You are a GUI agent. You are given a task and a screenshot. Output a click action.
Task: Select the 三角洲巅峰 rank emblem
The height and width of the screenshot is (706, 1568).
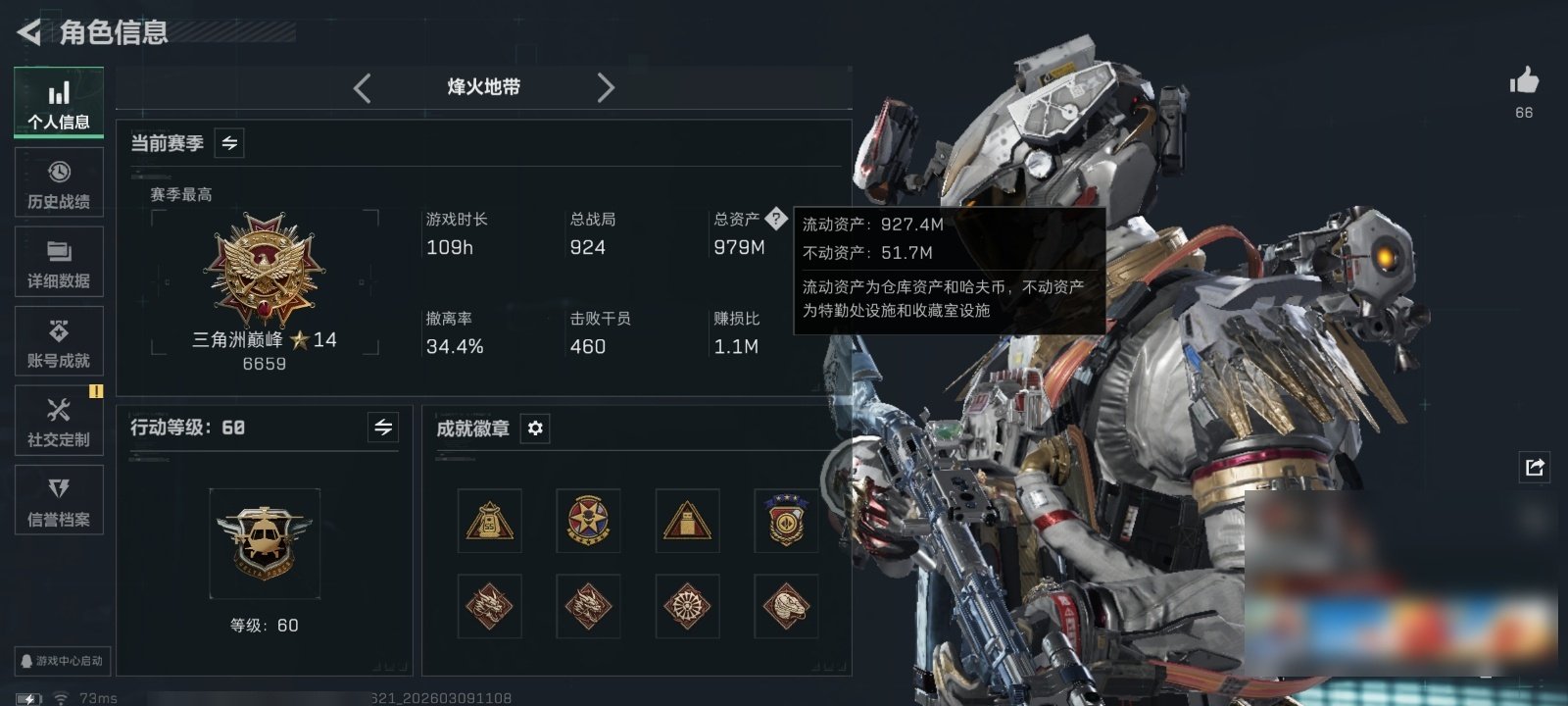point(265,270)
